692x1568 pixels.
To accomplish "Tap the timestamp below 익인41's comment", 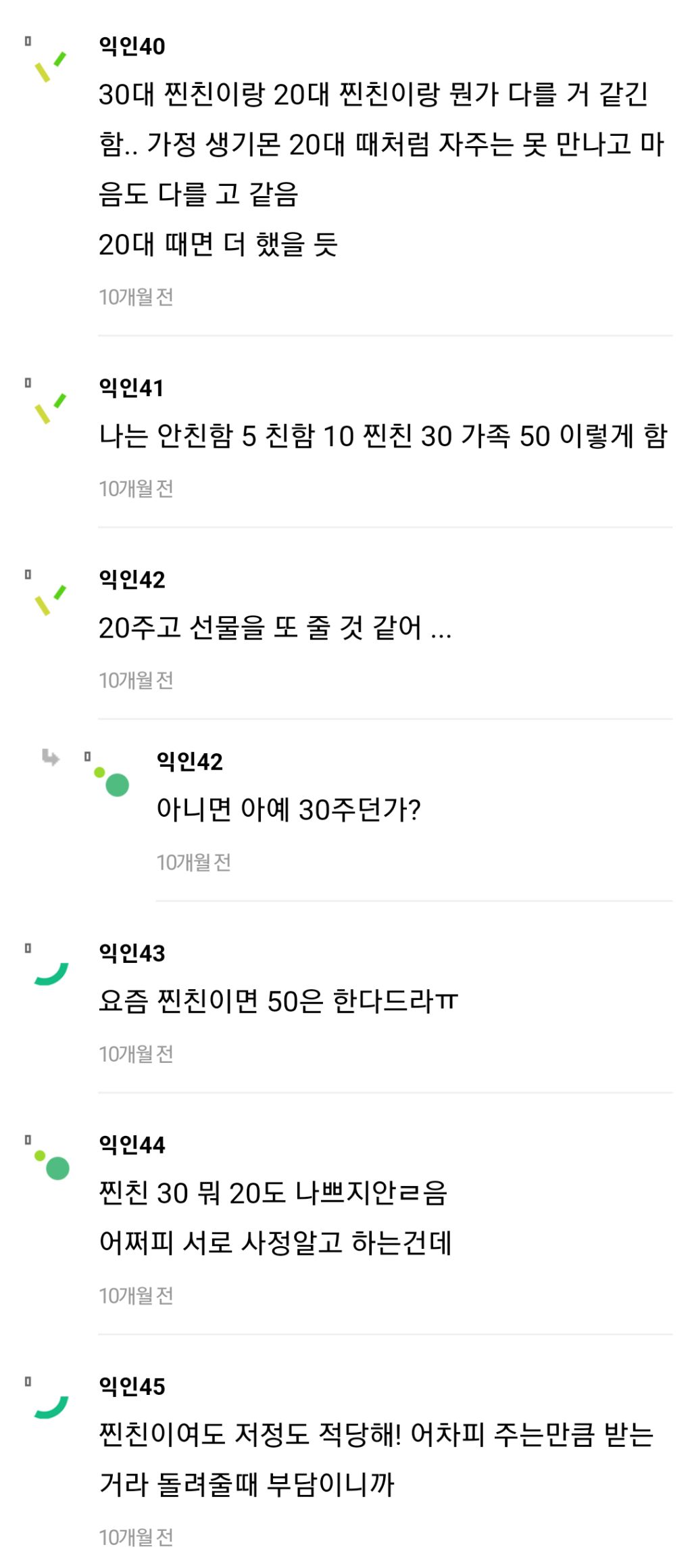I will 136,488.
